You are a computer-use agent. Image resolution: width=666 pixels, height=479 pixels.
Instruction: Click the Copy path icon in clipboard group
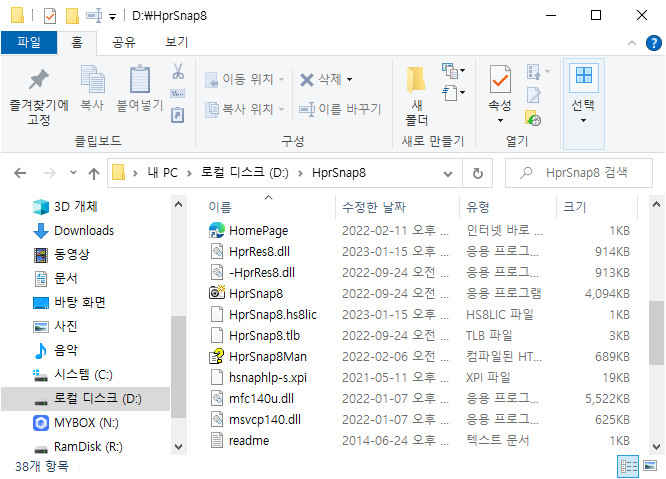click(178, 93)
